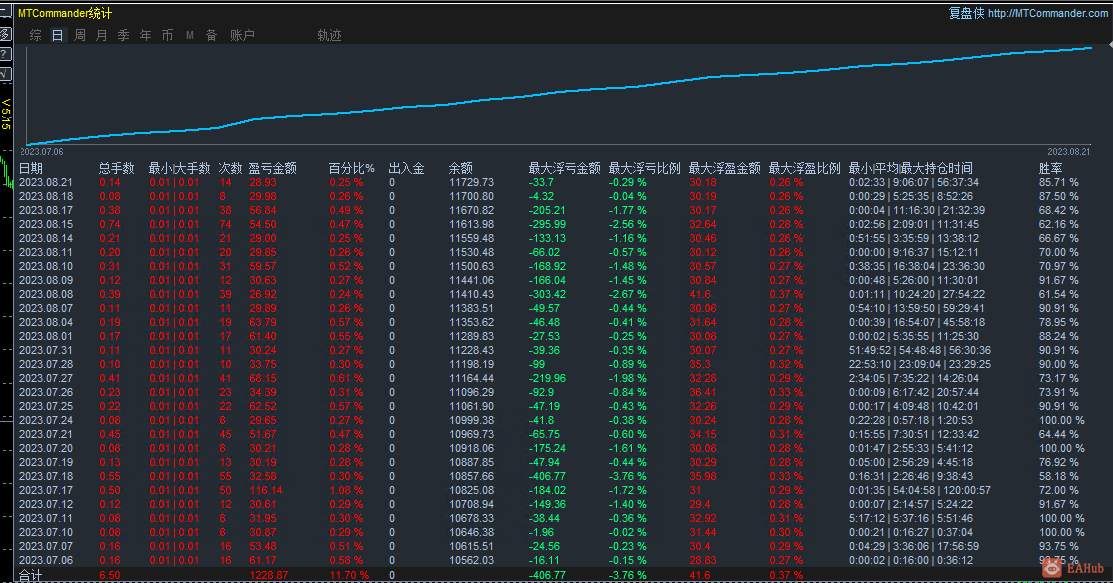Viewport: 1113px width, 583px height.
Task: Click the M tab
Action: point(189,35)
